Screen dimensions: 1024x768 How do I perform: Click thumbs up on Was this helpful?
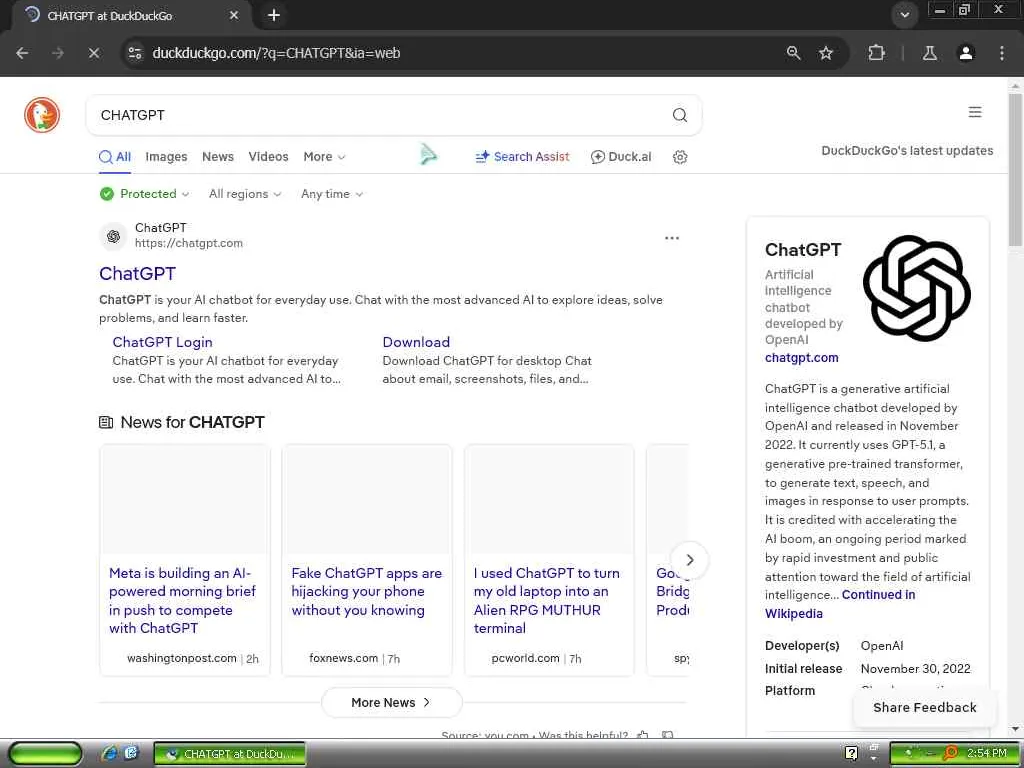[x=643, y=735]
